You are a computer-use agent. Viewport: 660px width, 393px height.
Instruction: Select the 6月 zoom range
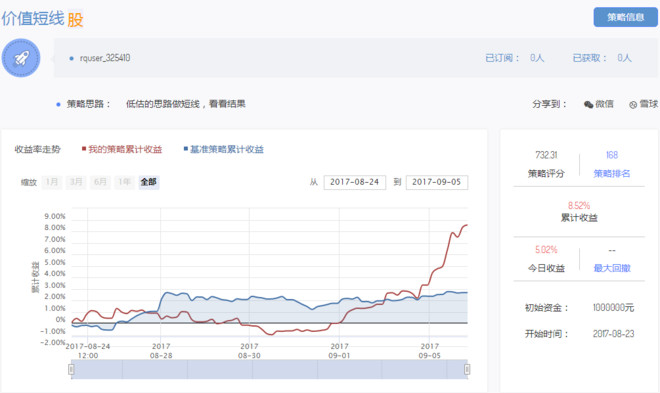100,182
